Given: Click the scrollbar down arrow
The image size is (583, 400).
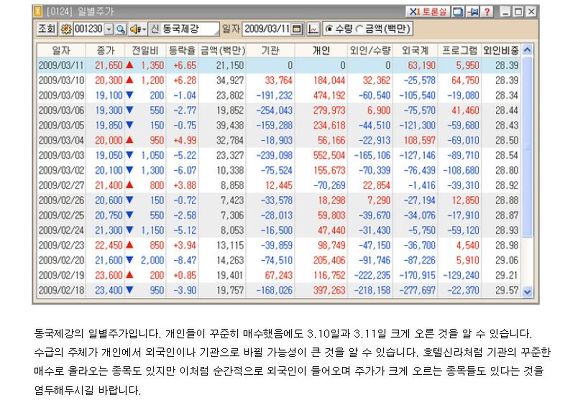Looking at the screenshot, I should [x=527, y=292].
